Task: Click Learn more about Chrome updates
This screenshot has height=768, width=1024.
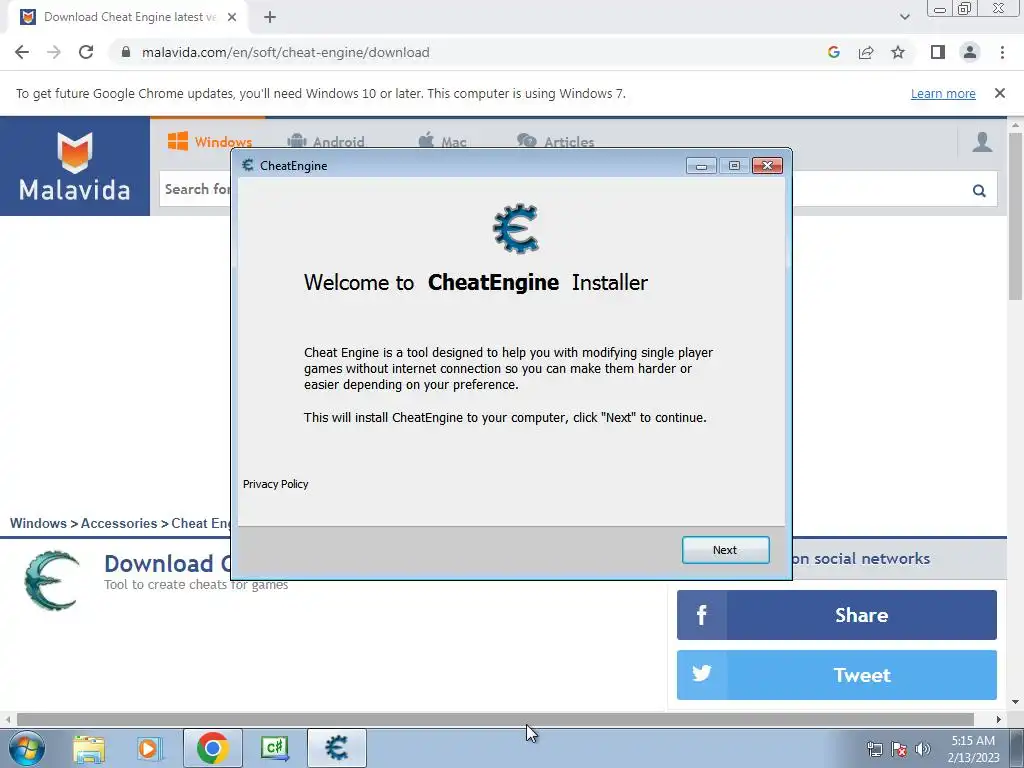Action: [943, 93]
